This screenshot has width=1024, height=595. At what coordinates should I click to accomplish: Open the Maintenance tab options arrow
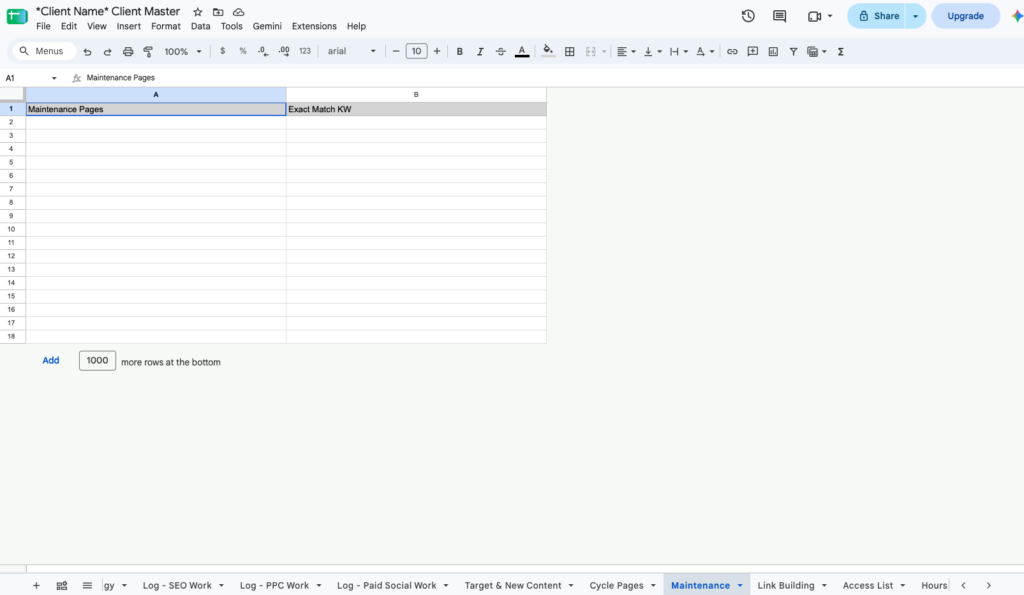pyautogui.click(x=740, y=585)
